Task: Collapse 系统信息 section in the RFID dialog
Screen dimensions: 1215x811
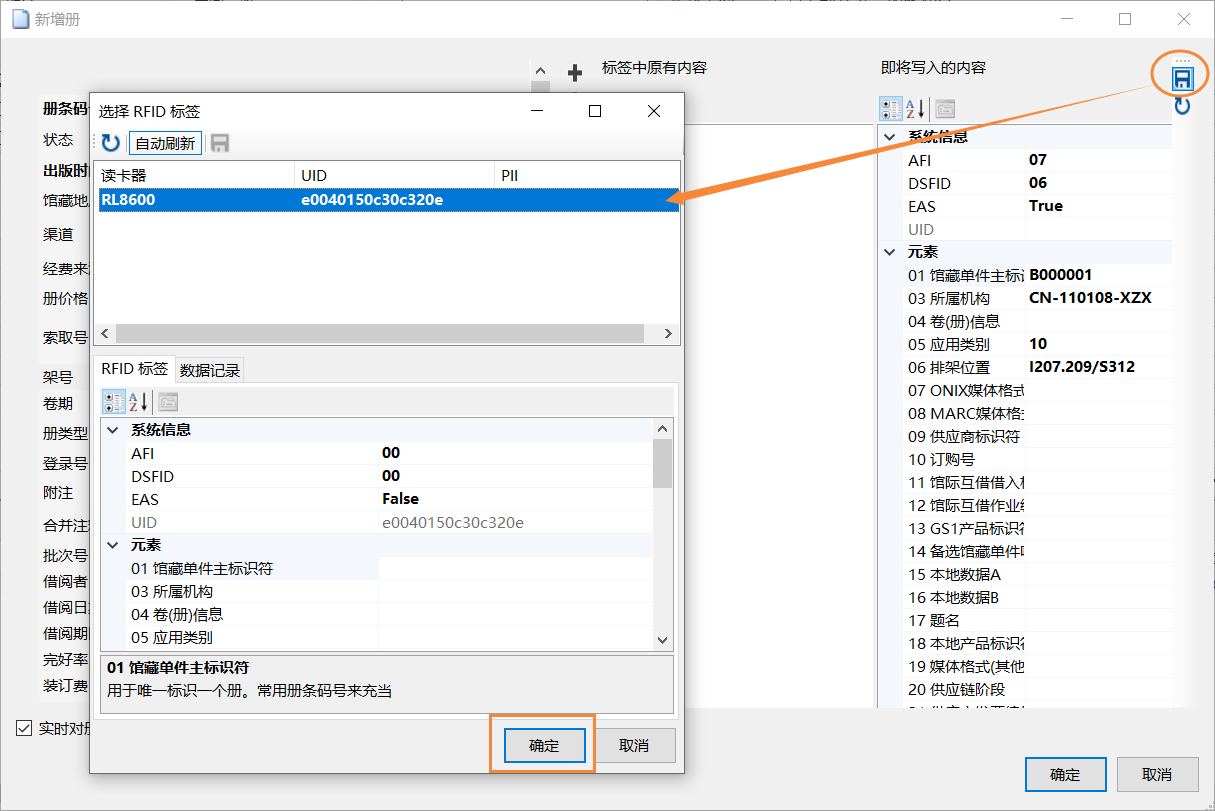Action: tap(112, 430)
